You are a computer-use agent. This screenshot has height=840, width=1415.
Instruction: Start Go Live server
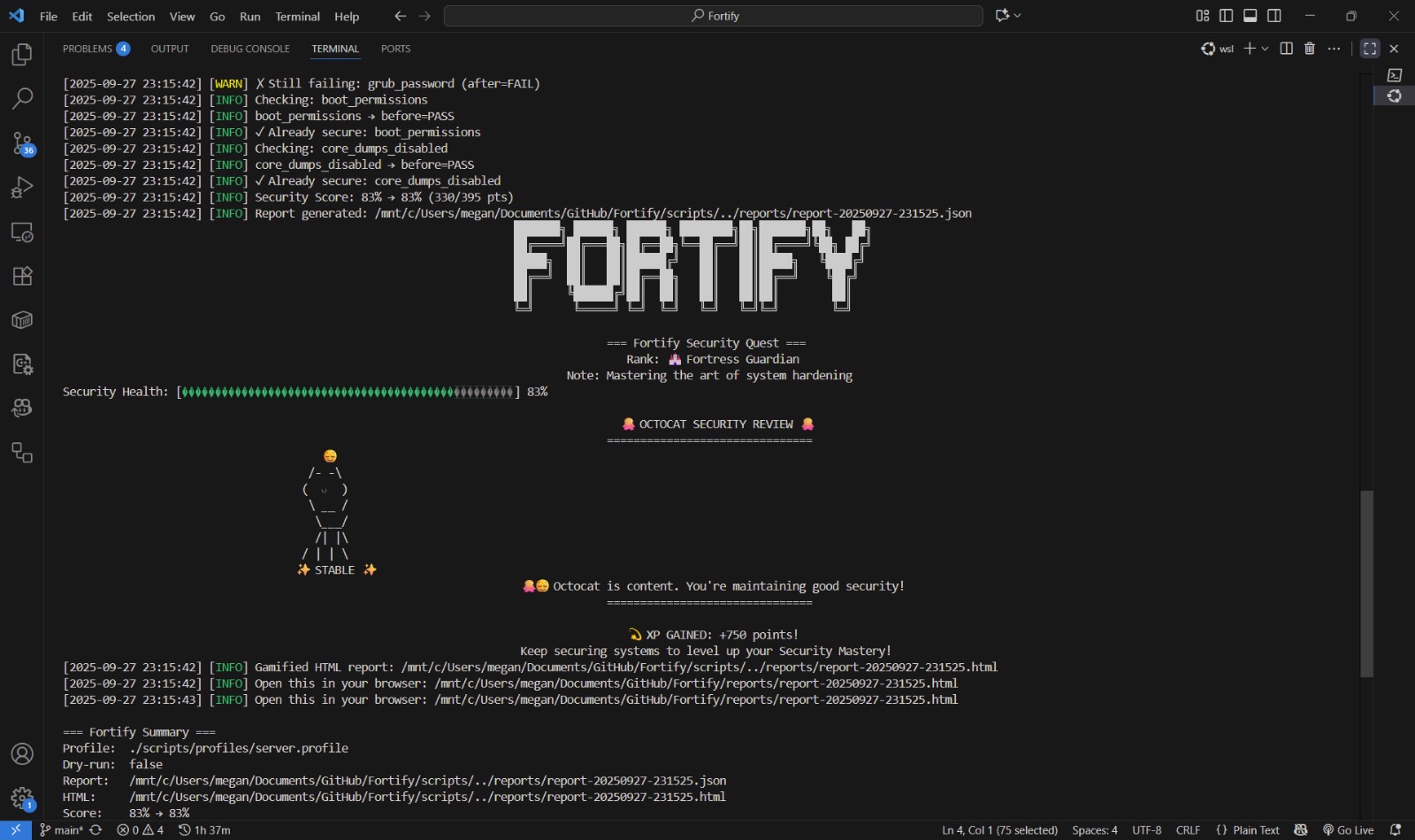click(1348, 830)
